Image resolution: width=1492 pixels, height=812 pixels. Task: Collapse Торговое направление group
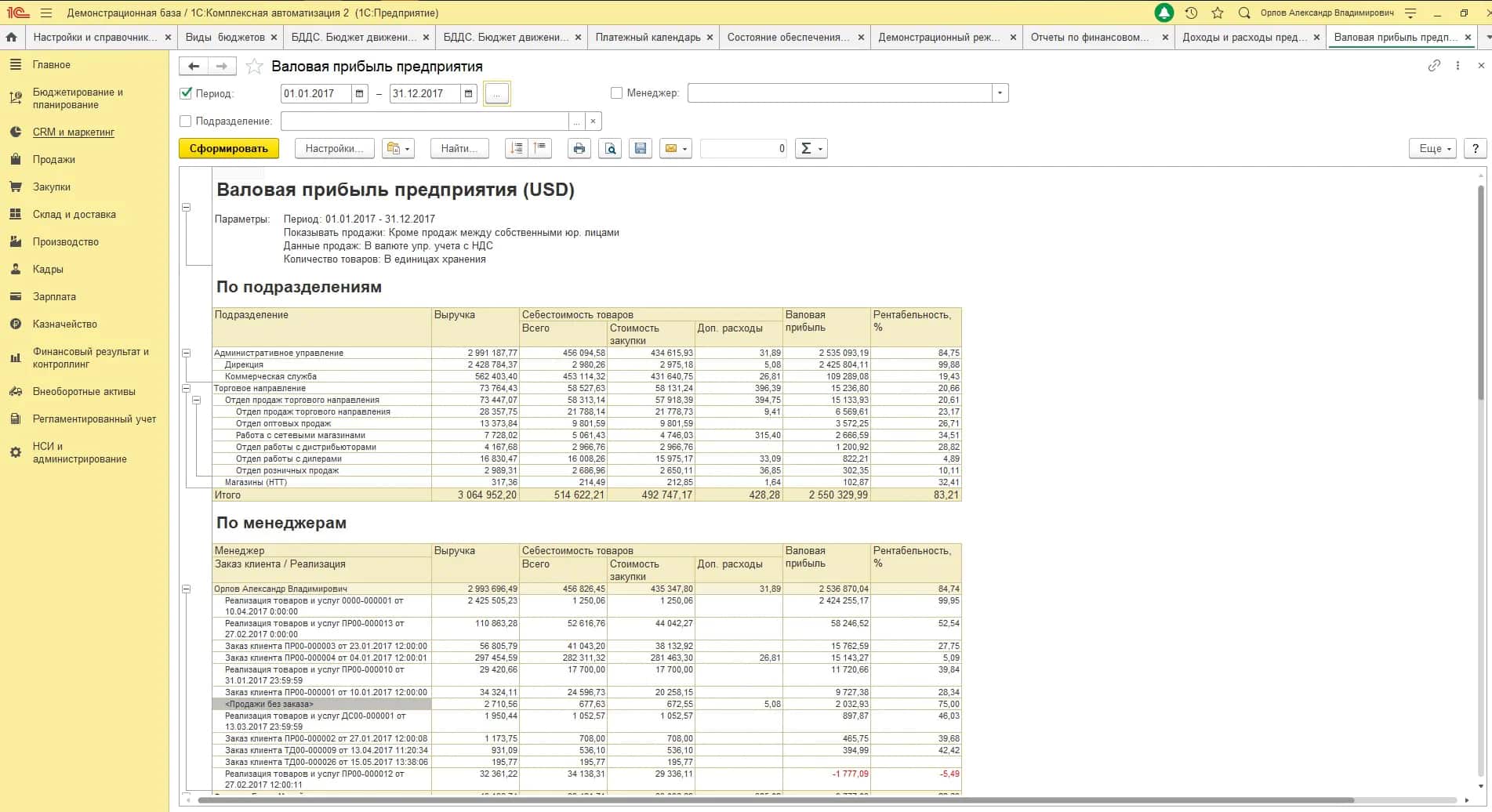(187, 388)
